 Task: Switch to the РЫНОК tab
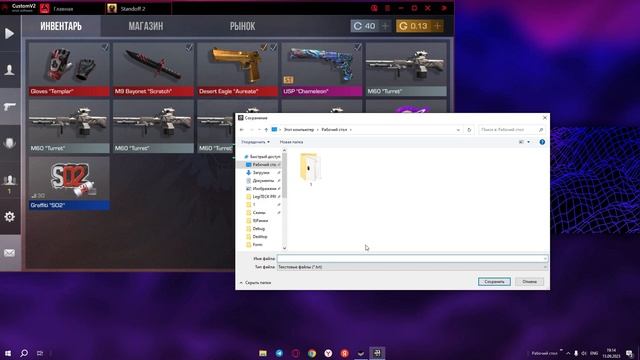pyautogui.click(x=242, y=27)
